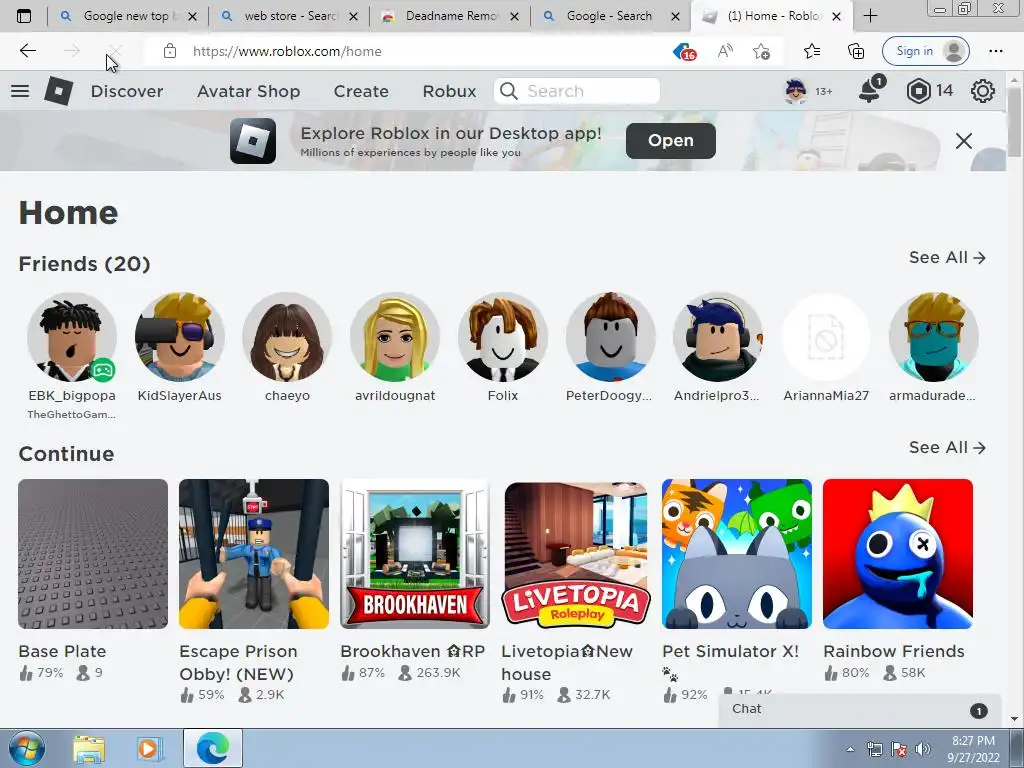Click the Edge Sign in button
The height and width of the screenshot is (768, 1024).
[x=925, y=51]
